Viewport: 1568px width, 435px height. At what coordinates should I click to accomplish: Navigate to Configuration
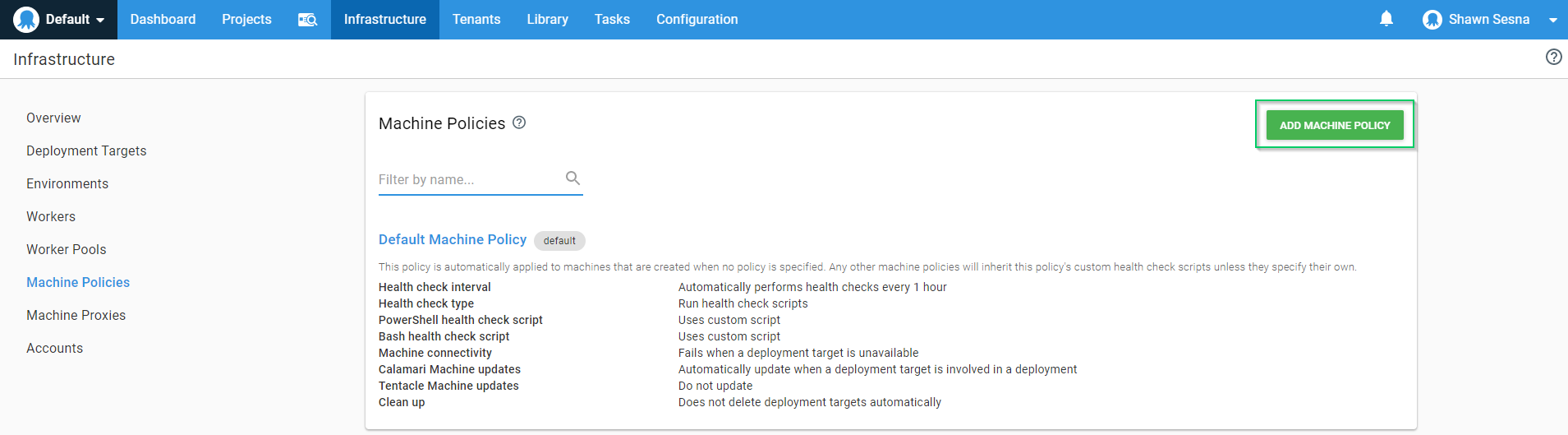pyautogui.click(x=697, y=20)
